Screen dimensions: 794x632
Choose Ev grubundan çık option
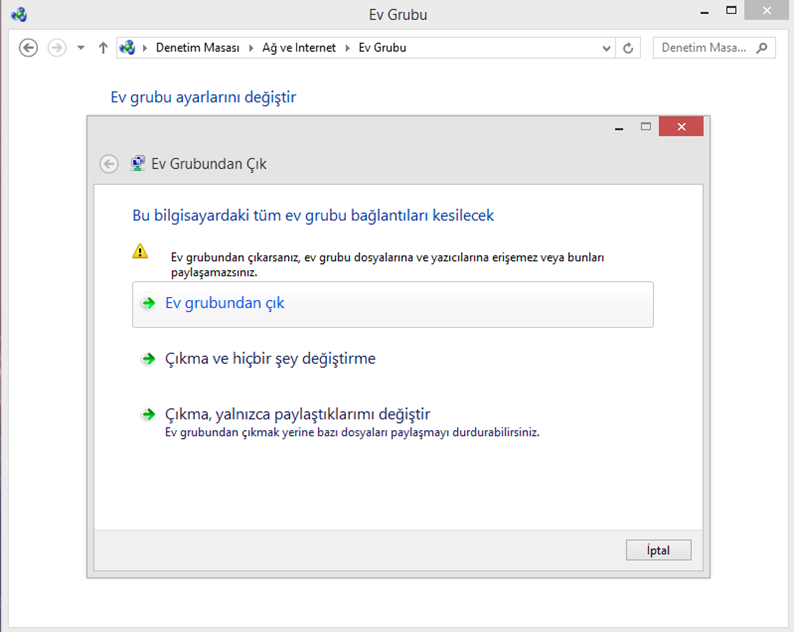393,304
